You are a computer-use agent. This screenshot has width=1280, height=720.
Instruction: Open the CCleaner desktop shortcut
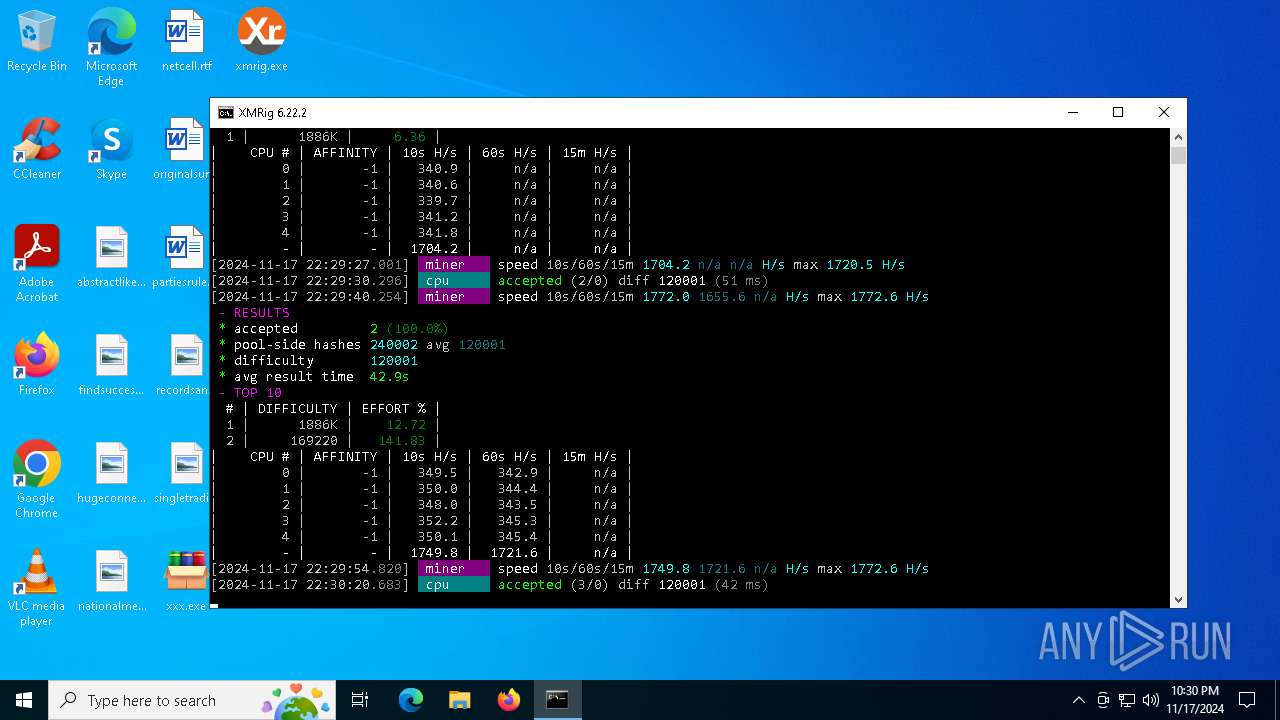(x=37, y=149)
